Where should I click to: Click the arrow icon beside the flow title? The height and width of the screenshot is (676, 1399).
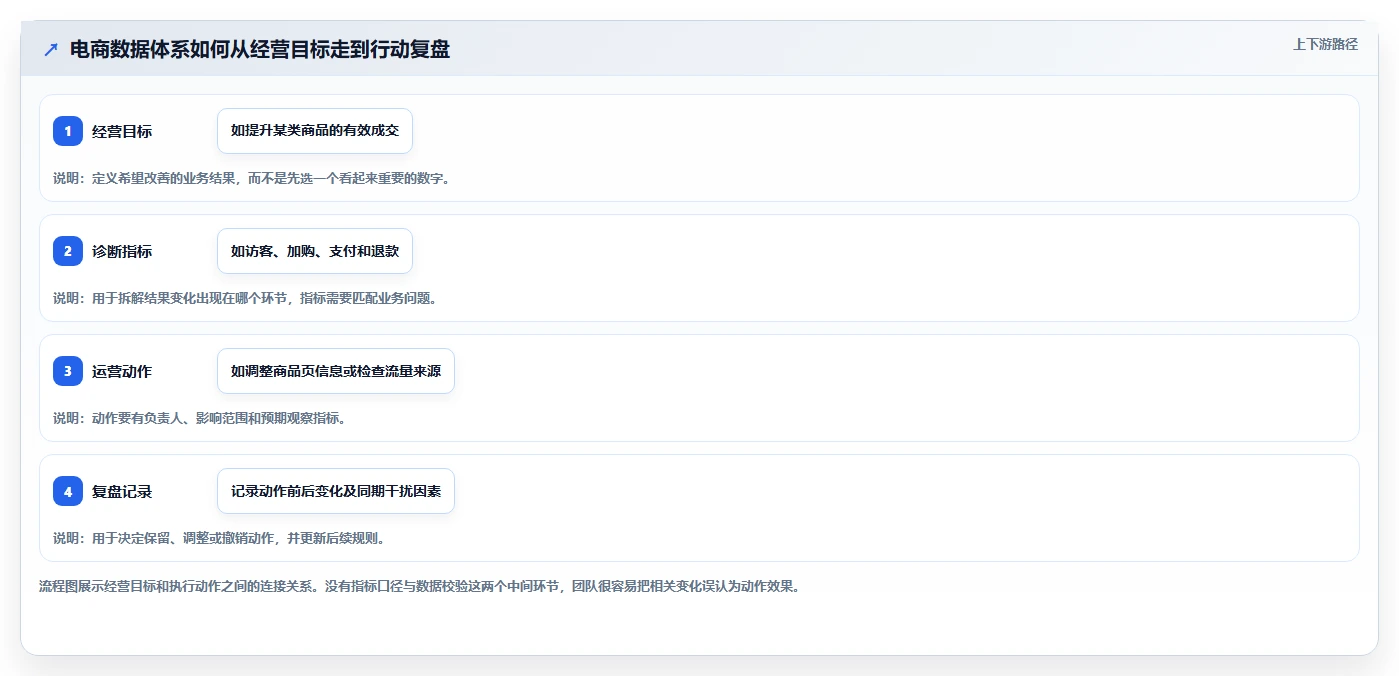point(51,50)
